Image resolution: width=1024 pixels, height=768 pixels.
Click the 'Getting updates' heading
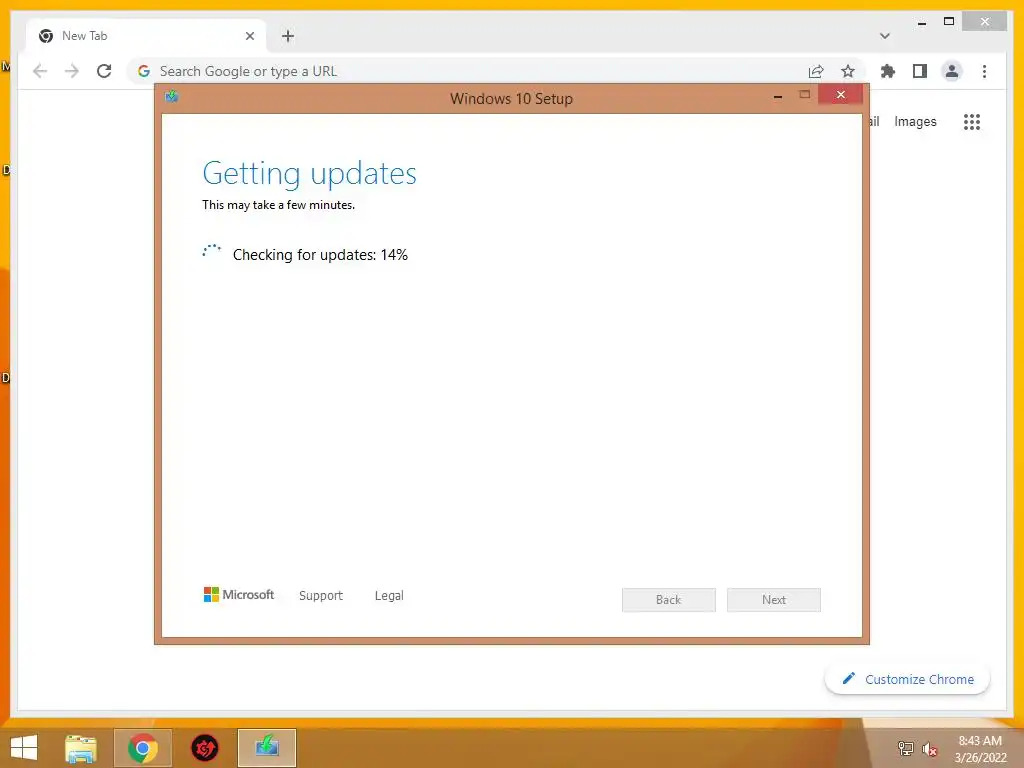309,174
